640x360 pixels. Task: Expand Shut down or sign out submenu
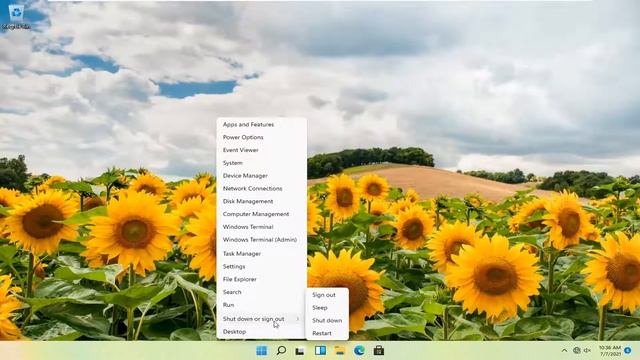(x=262, y=319)
